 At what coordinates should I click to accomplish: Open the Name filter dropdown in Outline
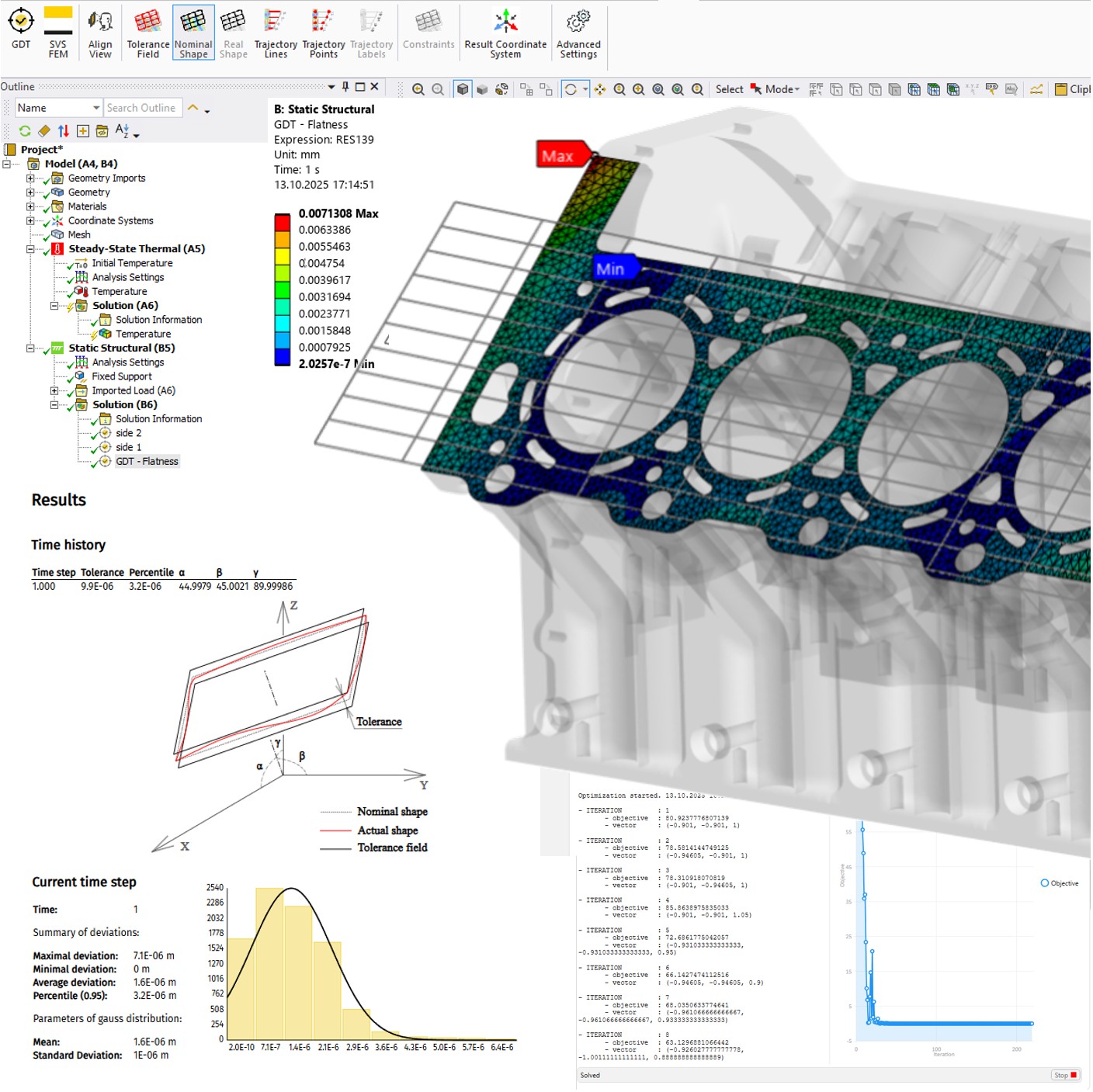coord(96,108)
